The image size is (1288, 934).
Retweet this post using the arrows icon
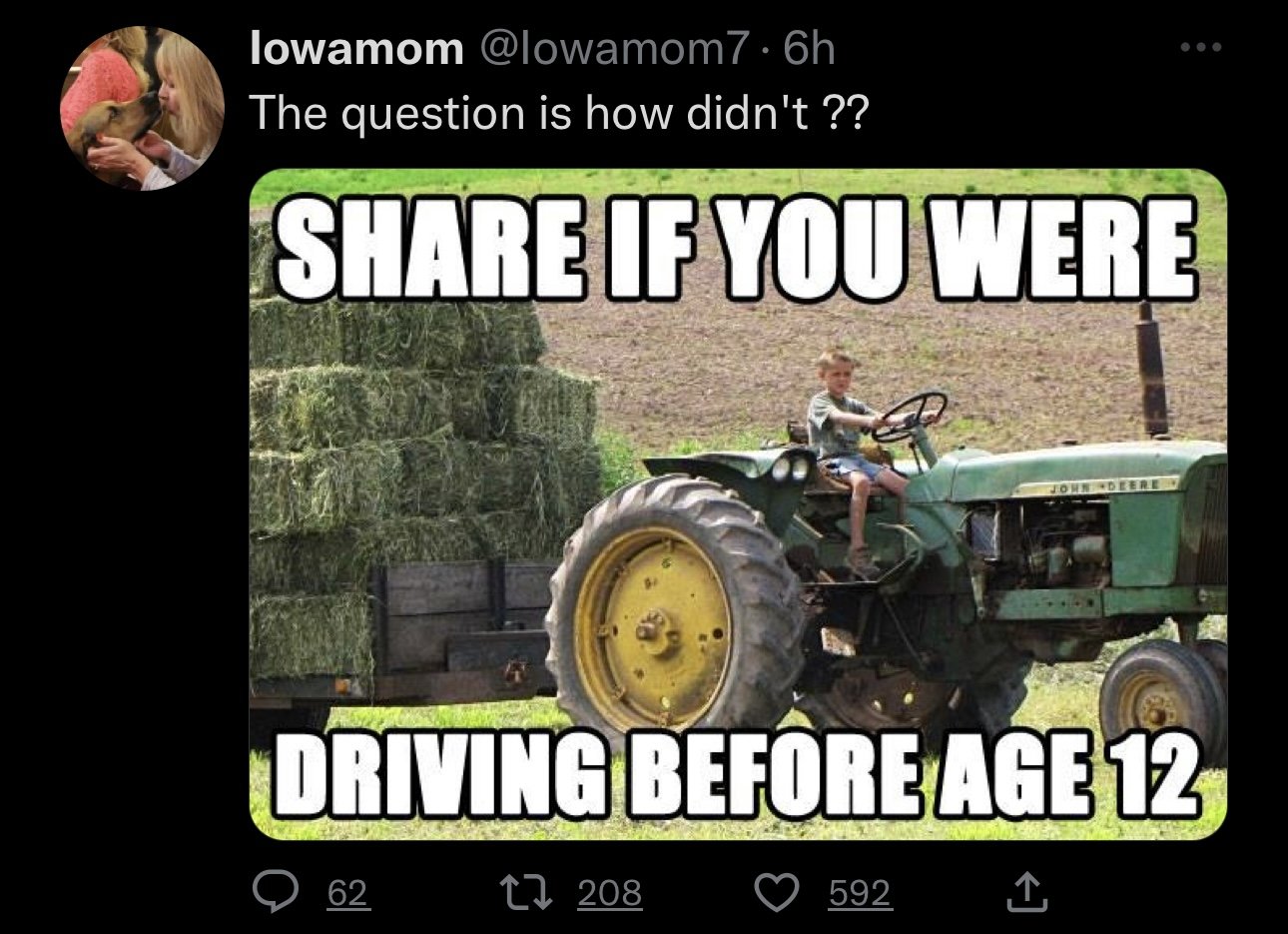[x=526, y=891]
